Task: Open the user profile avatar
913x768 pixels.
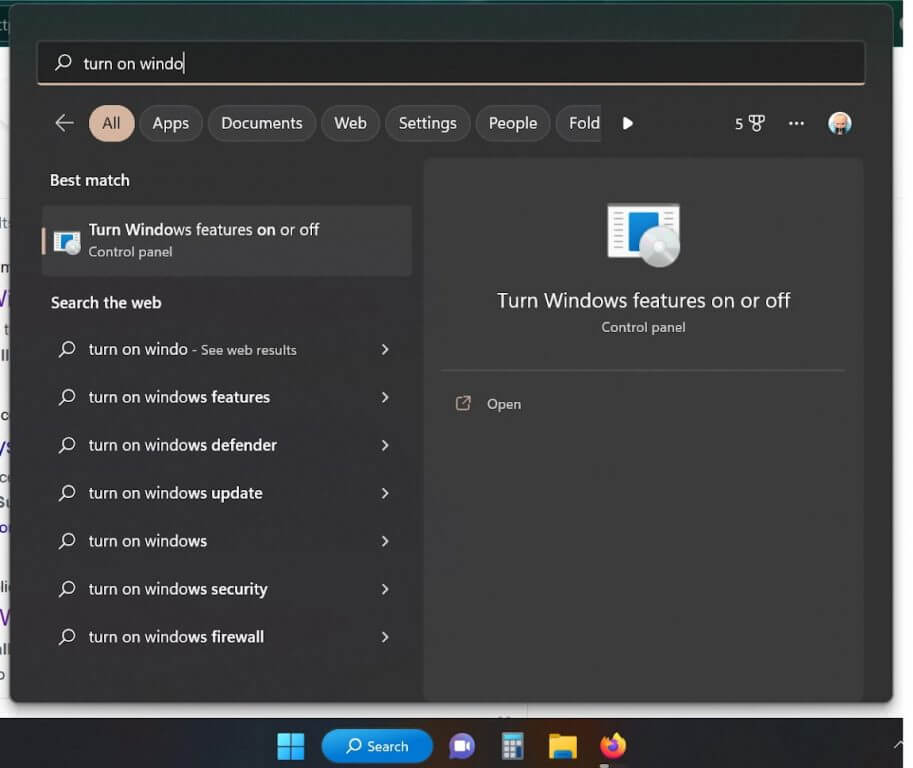Action: [840, 123]
